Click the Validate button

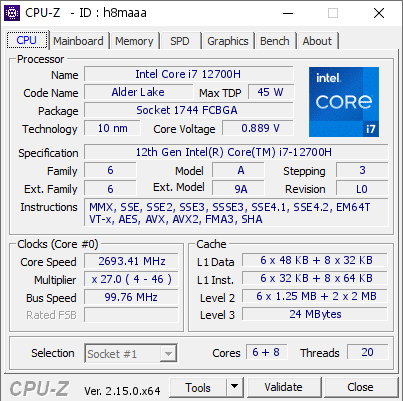click(x=284, y=387)
